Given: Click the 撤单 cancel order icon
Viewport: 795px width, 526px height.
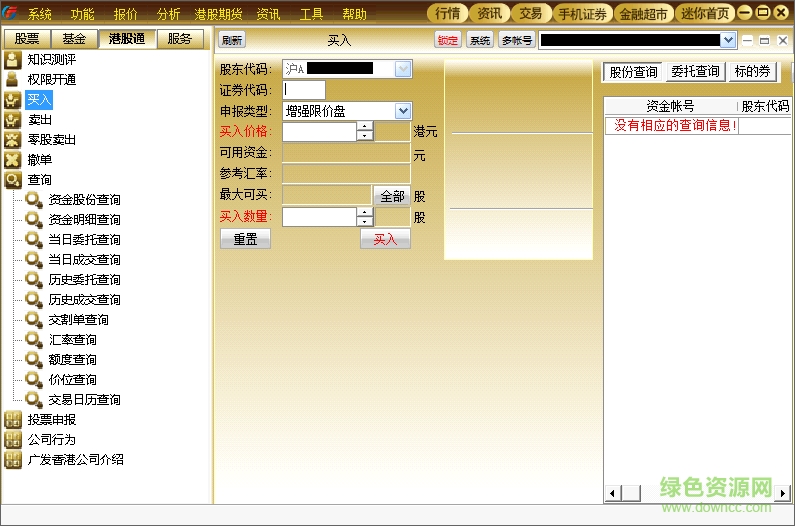Looking at the screenshot, I should [12, 160].
